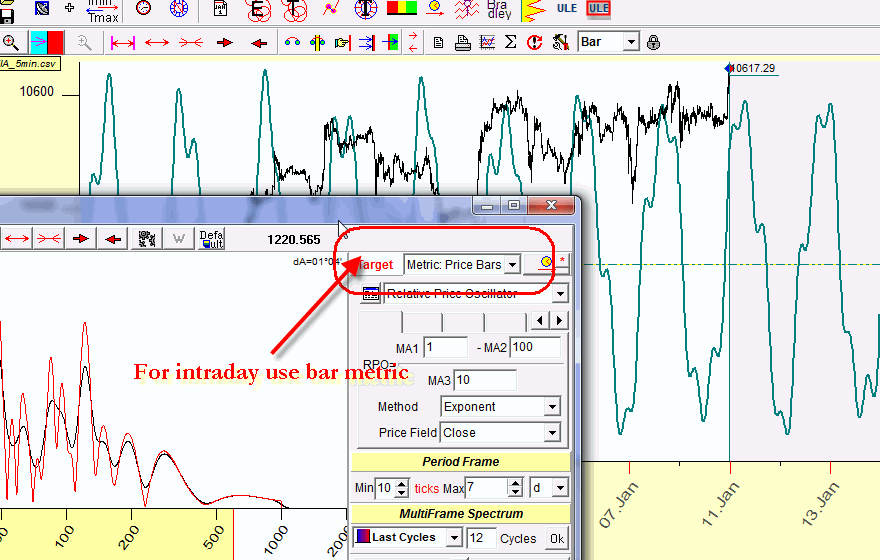The width and height of the screenshot is (880, 560).
Task: Open the Last Cycles color dropdown
Action: click(x=454, y=538)
